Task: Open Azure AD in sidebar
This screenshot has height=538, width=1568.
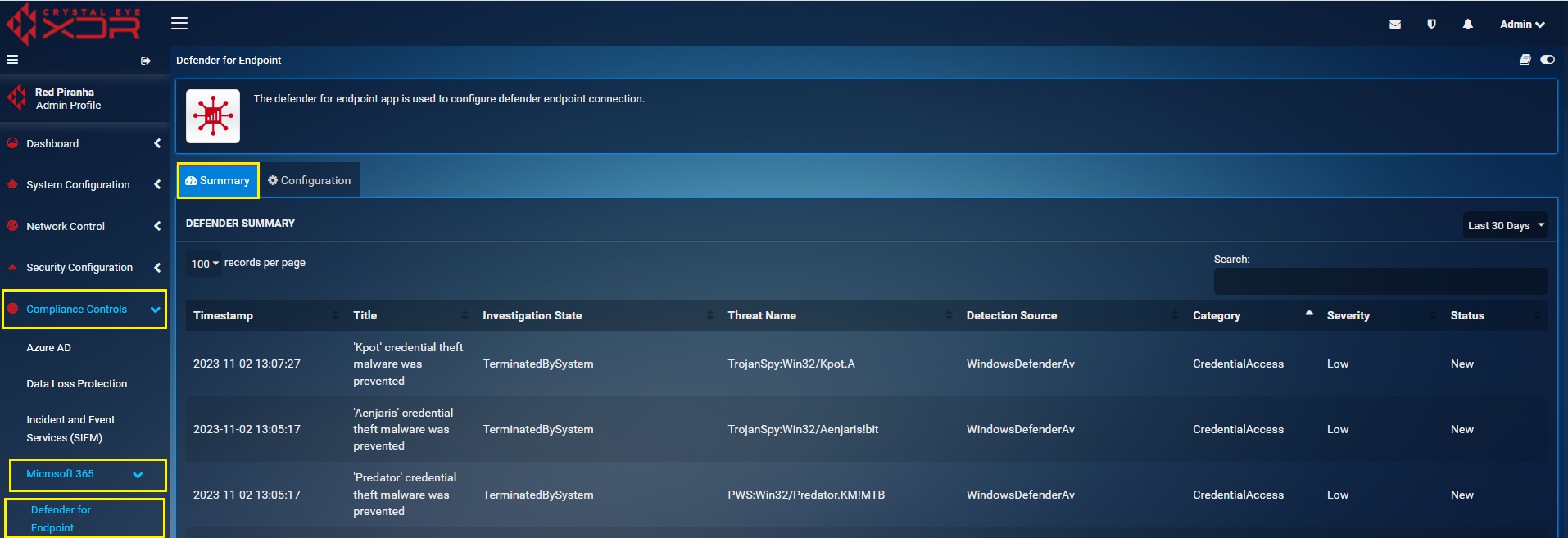Action: click(x=48, y=347)
